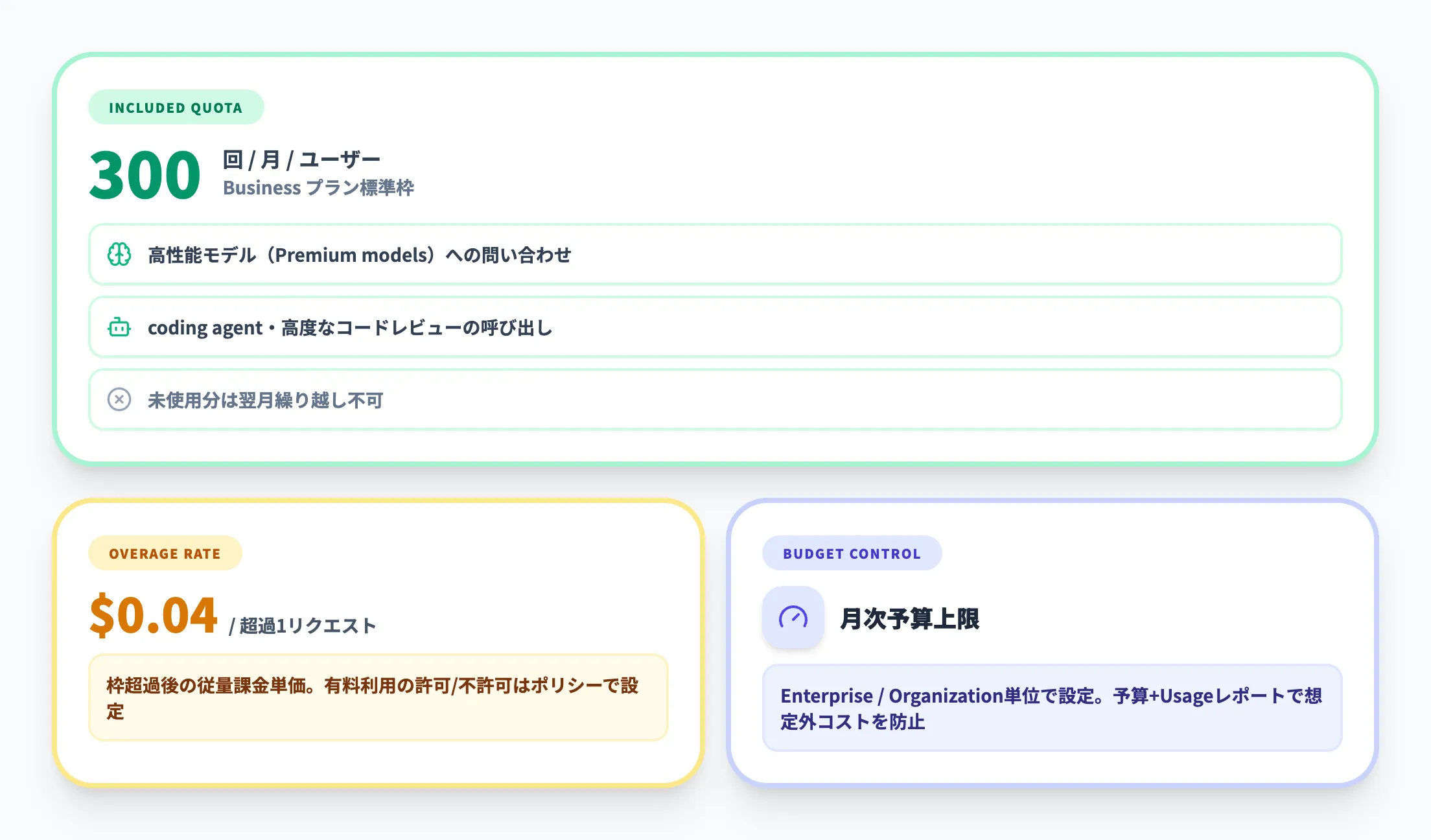Screen dimensions: 1431x840
Task: Click the Business プラン標準枠 subtitle
Action: [x=320, y=188]
